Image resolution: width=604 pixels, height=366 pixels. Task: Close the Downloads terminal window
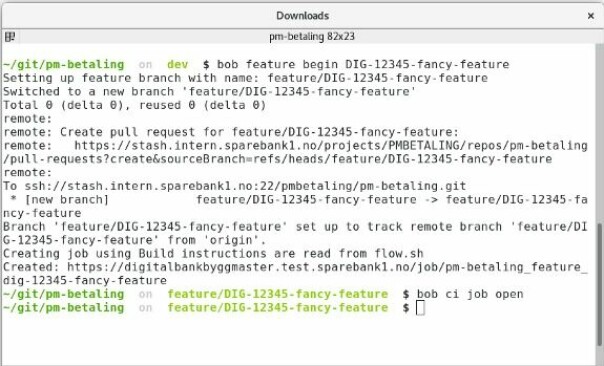(x=591, y=16)
